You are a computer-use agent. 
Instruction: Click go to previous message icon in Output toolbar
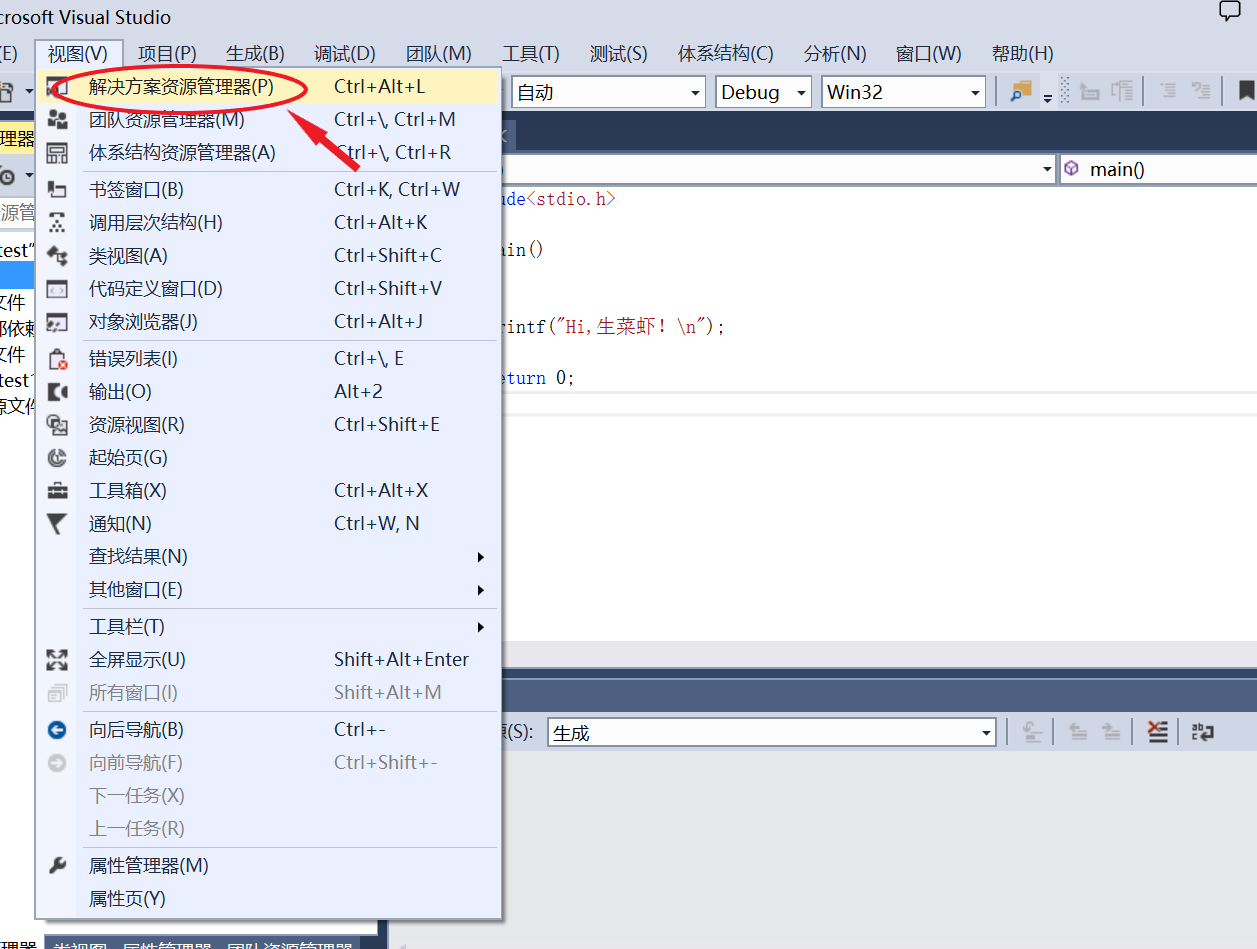[1078, 732]
